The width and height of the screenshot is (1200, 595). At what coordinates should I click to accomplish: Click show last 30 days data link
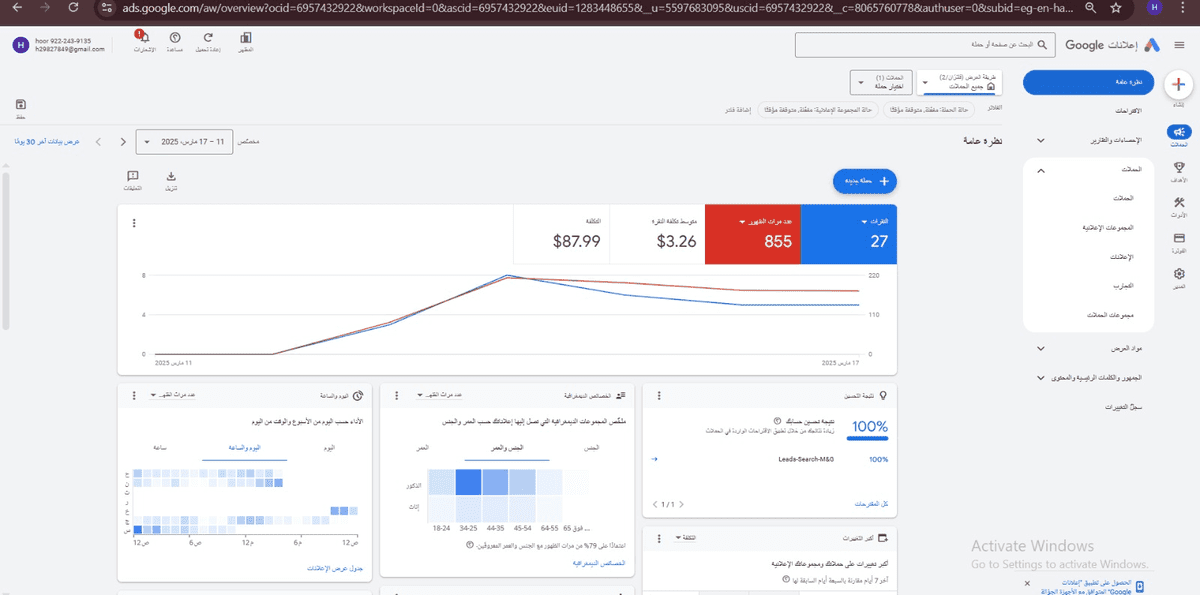(47, 142)
